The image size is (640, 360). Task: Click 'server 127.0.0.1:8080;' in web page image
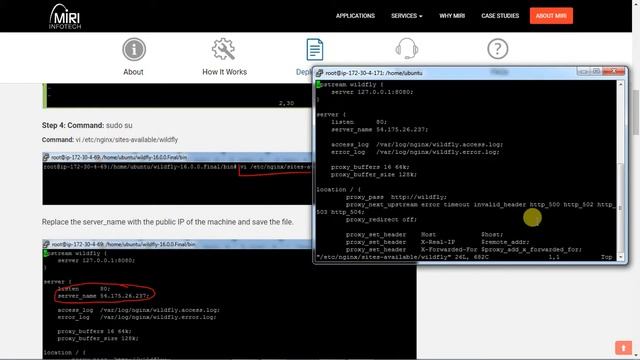click(96, 260)
